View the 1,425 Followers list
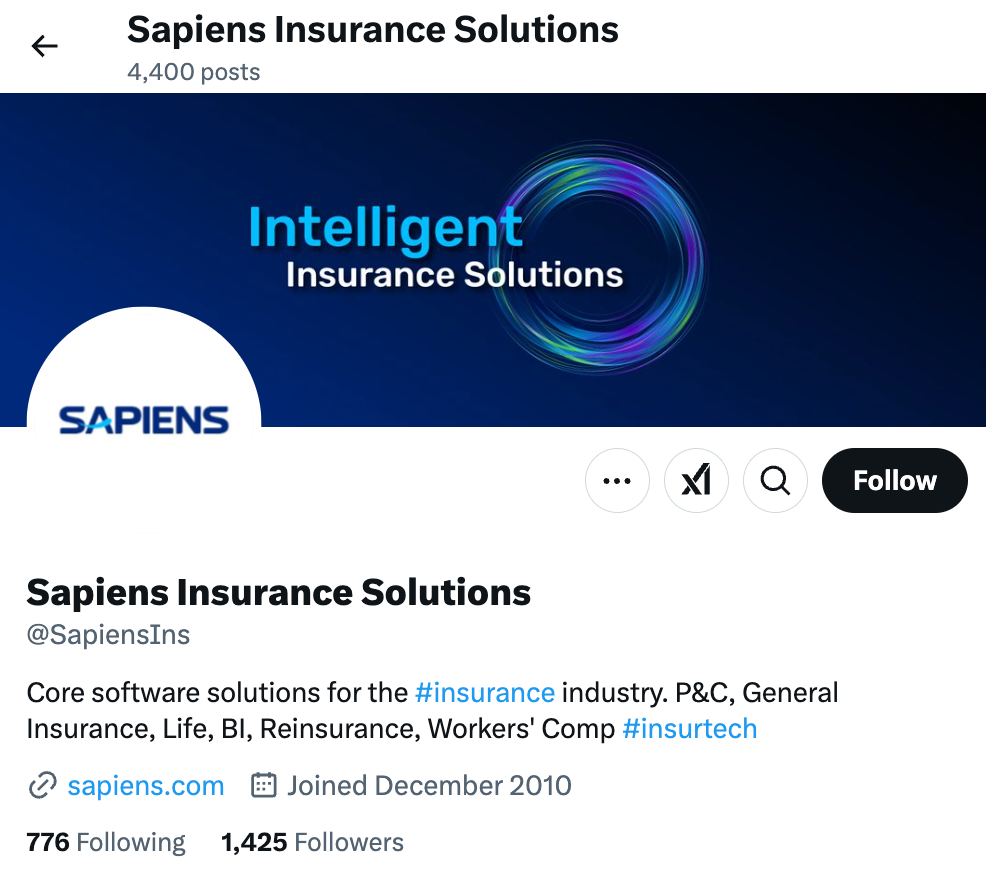986x874 pixels. [313, 842]
